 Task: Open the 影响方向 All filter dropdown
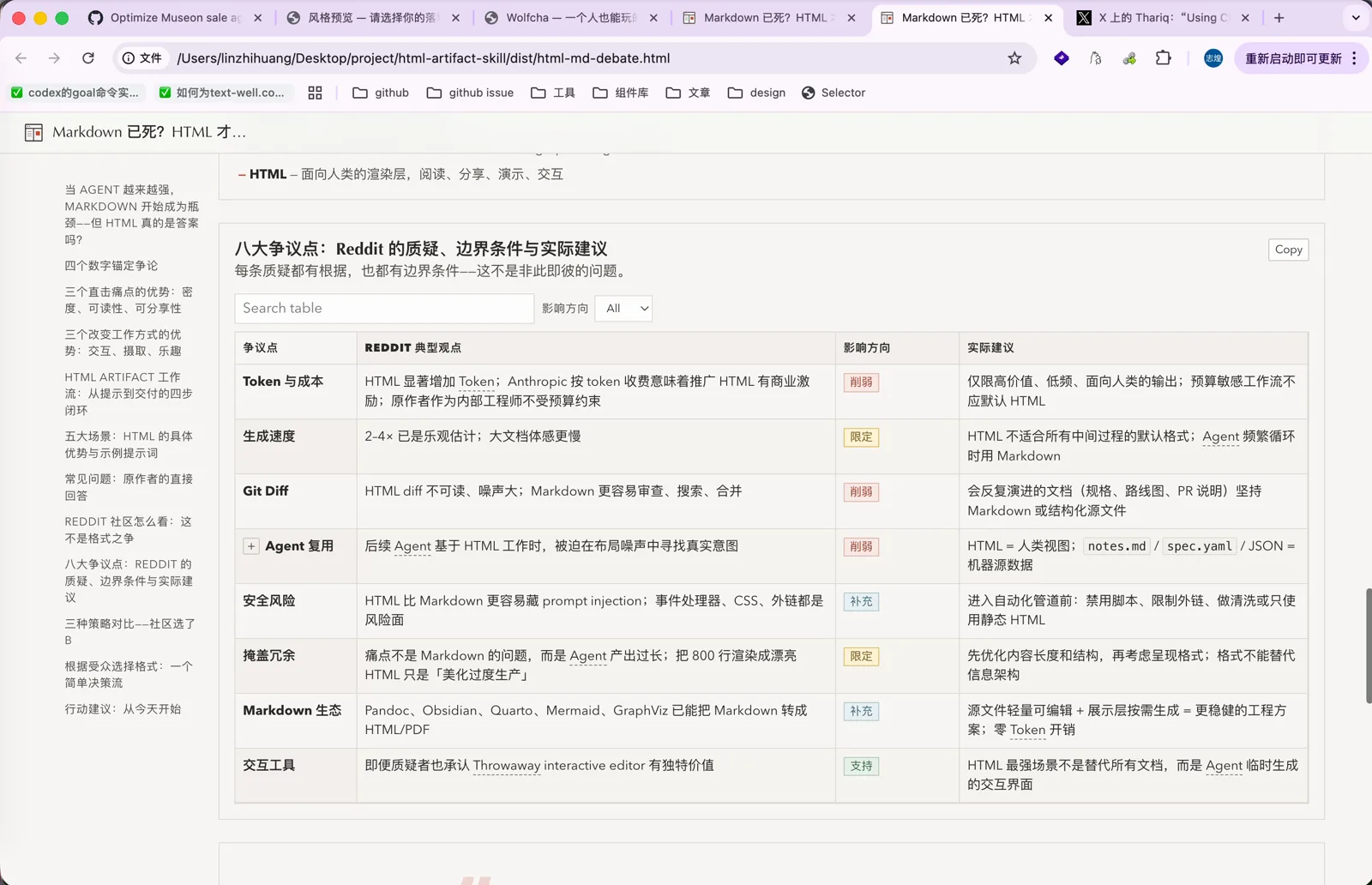click(x=623, y=309)
